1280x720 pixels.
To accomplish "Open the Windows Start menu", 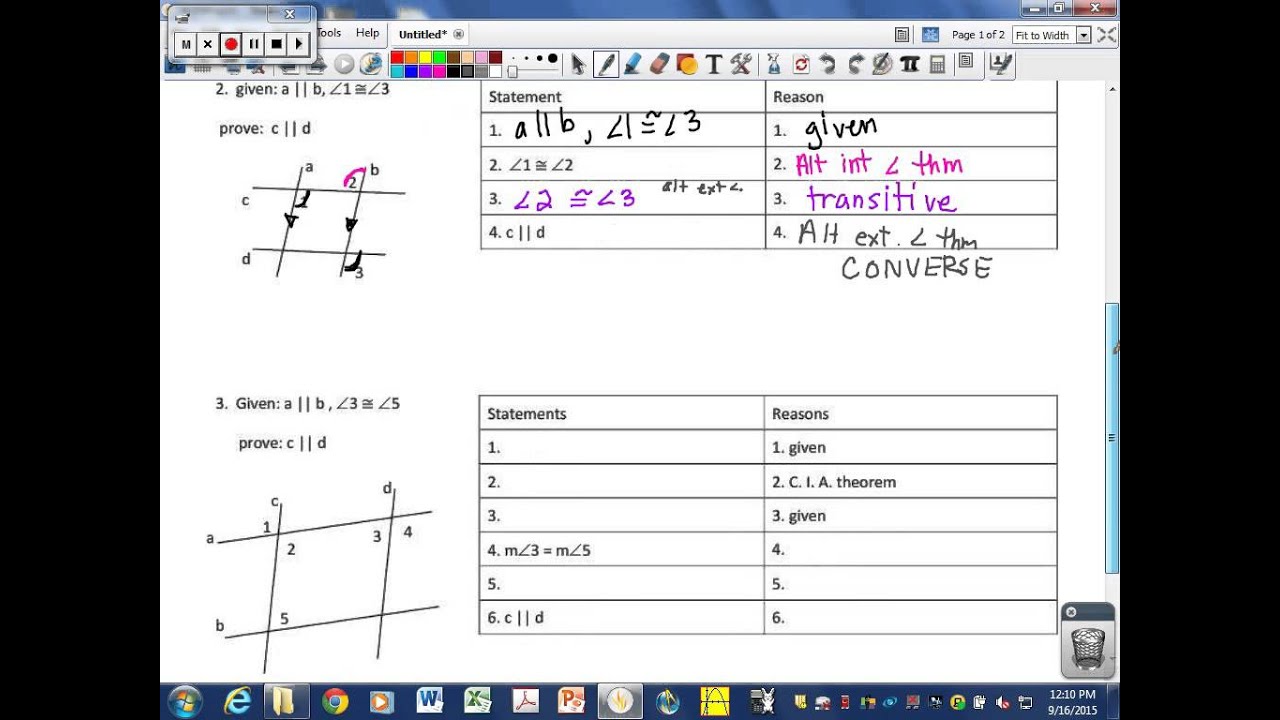I will [x=185, y=701].
